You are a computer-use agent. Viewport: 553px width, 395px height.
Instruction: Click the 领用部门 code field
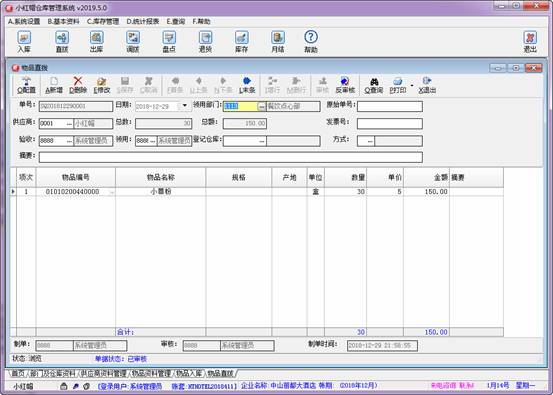tap(241, 106)
